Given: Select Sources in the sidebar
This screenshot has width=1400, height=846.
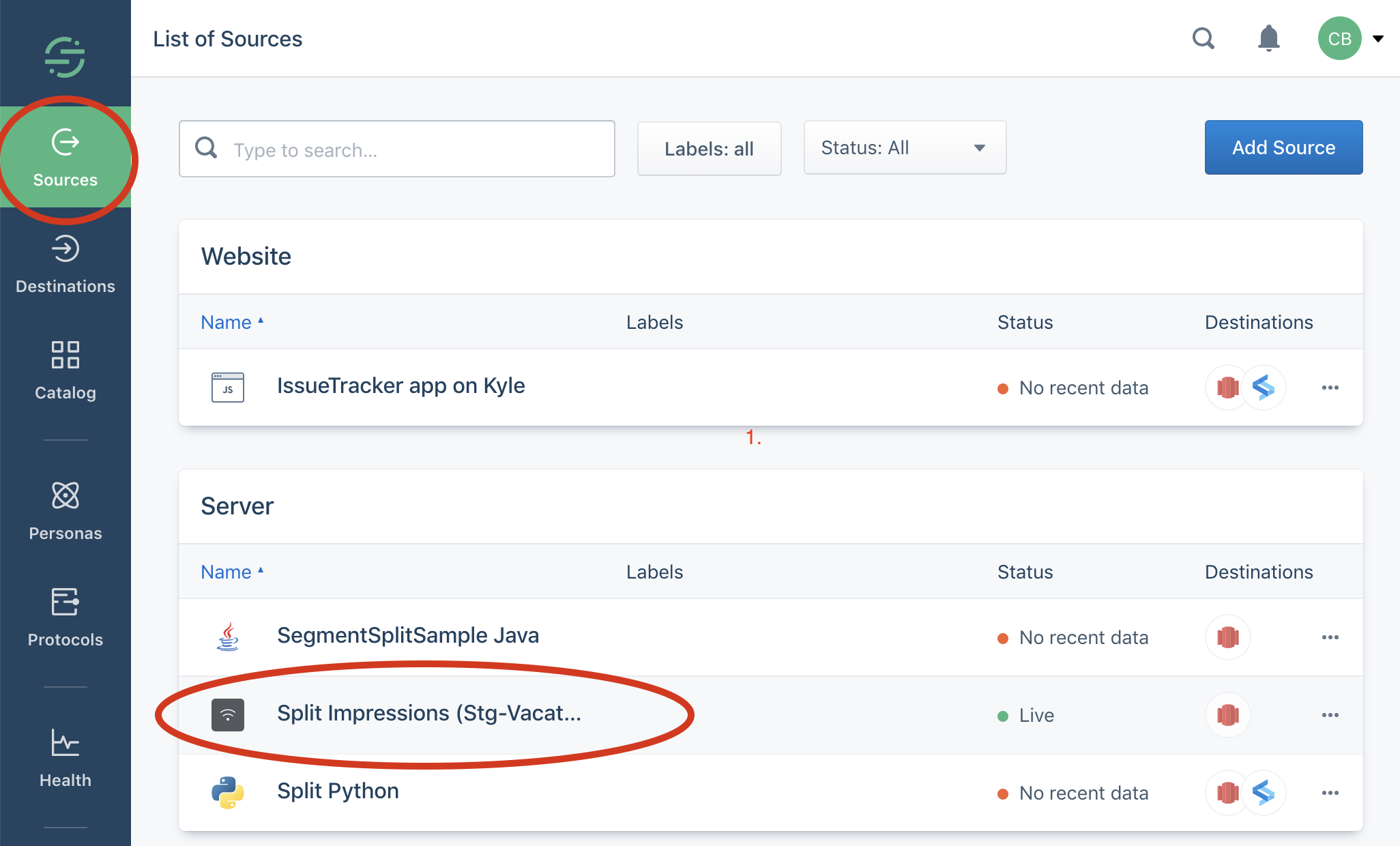Looking at the screenshot, I should point(65,157).
